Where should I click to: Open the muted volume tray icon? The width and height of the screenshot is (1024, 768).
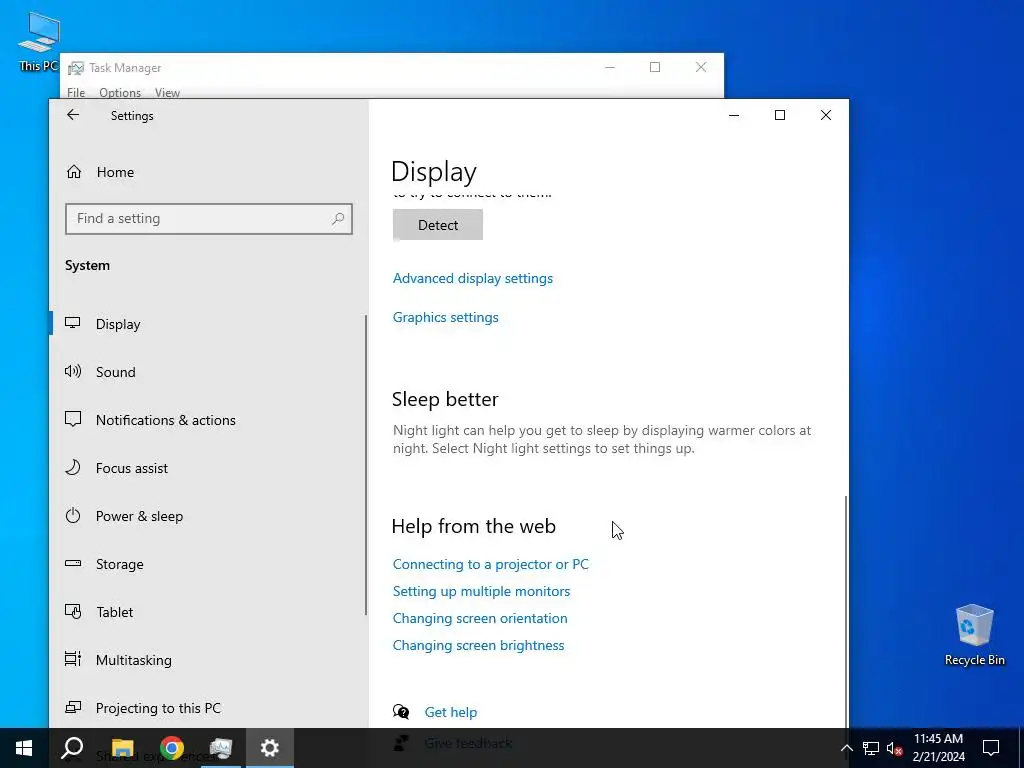pos(894,748)
